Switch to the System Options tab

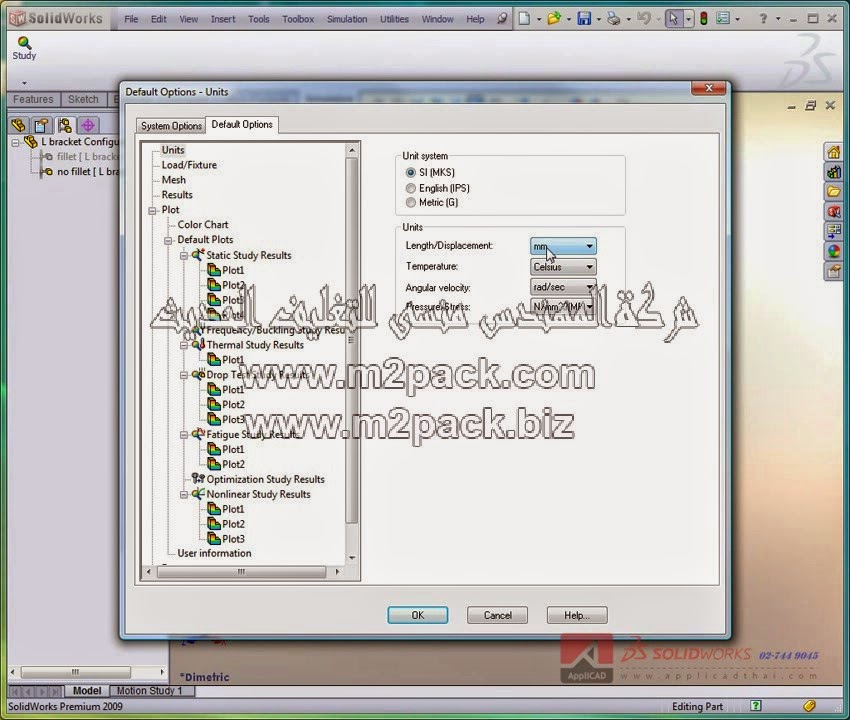[x=171, y=126]
